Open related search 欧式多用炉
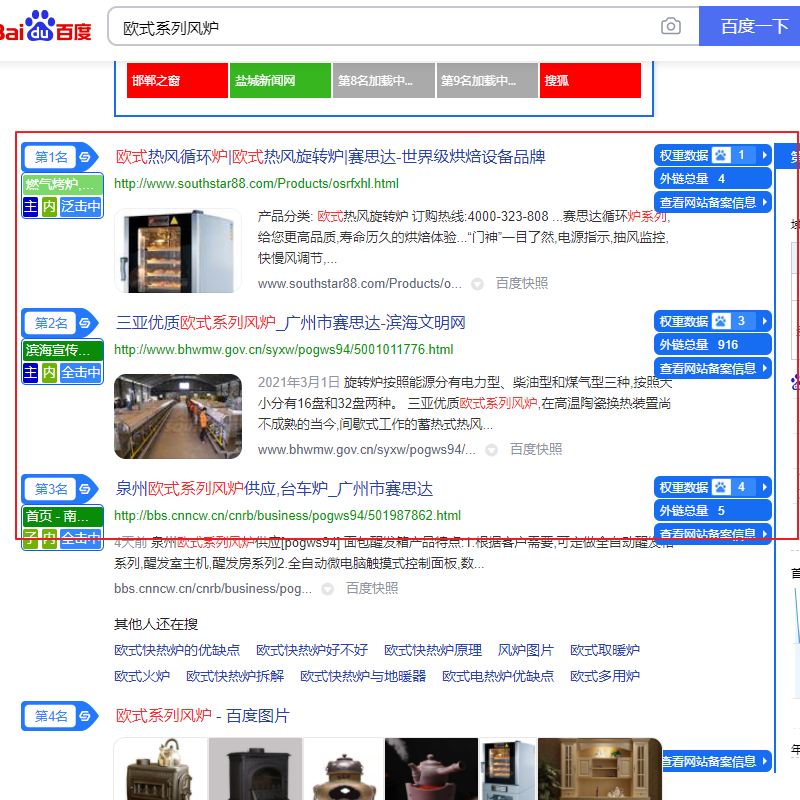 point(605,676)
